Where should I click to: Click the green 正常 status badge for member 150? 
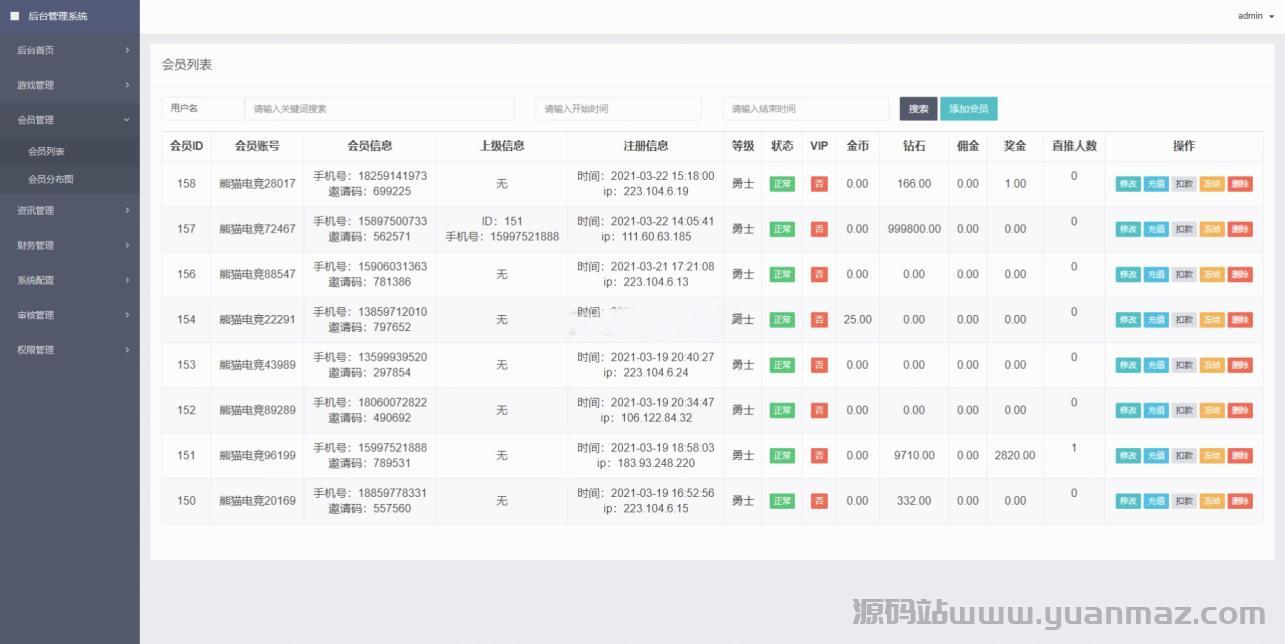point(782,501)
